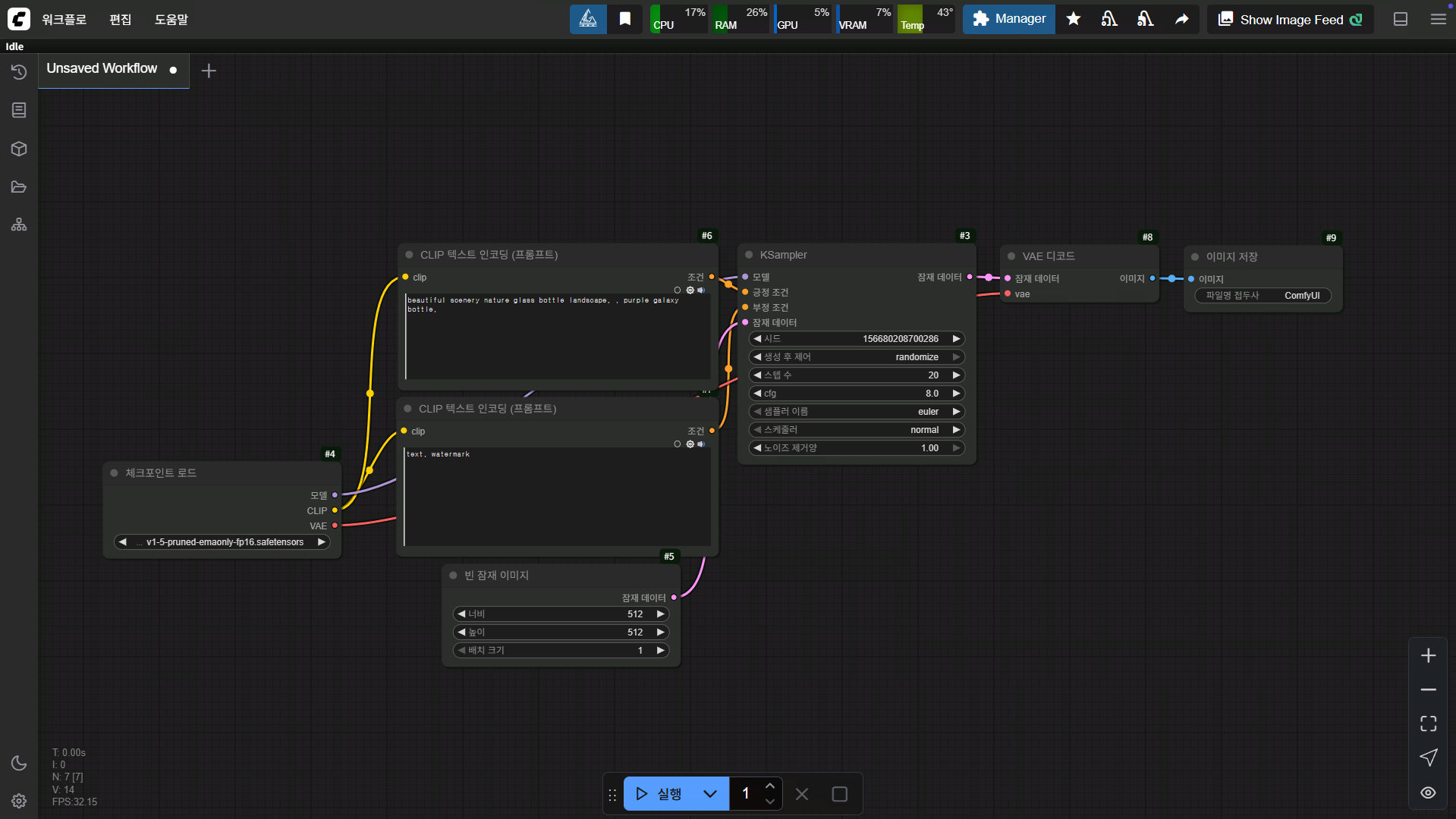Toggle dark theme moon icon

click(19, 763)
